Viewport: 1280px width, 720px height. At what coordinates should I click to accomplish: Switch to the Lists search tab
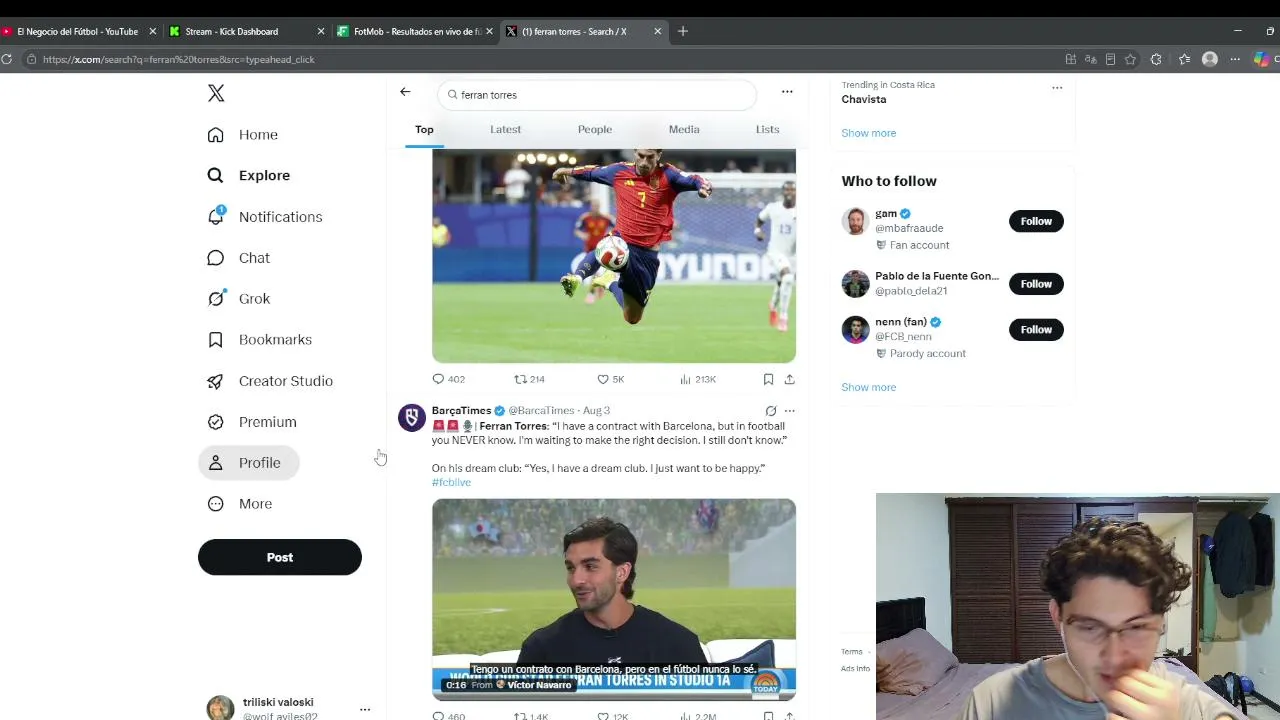[767, 129]
